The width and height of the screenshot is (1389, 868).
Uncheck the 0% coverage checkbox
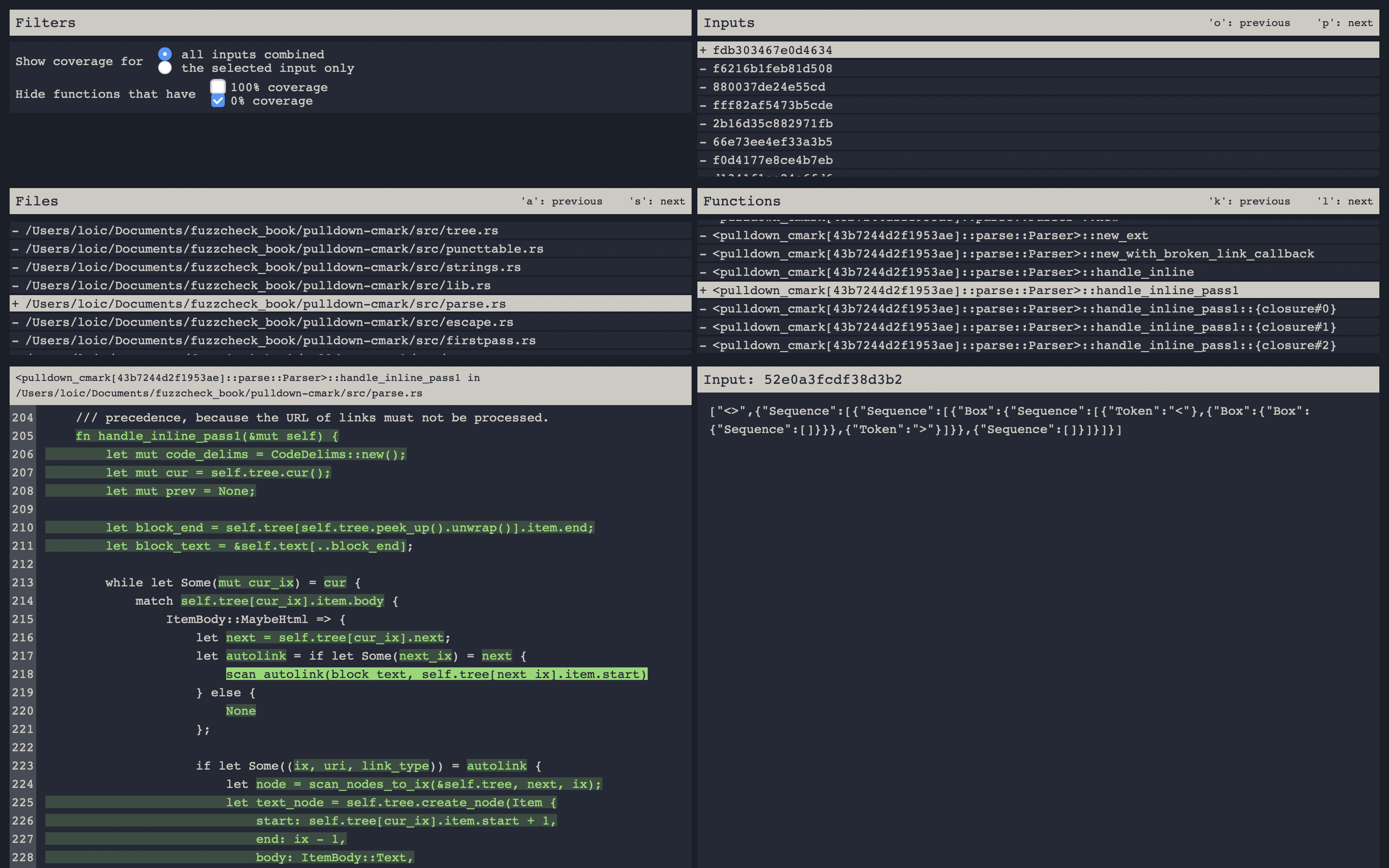tap(218, 100)
